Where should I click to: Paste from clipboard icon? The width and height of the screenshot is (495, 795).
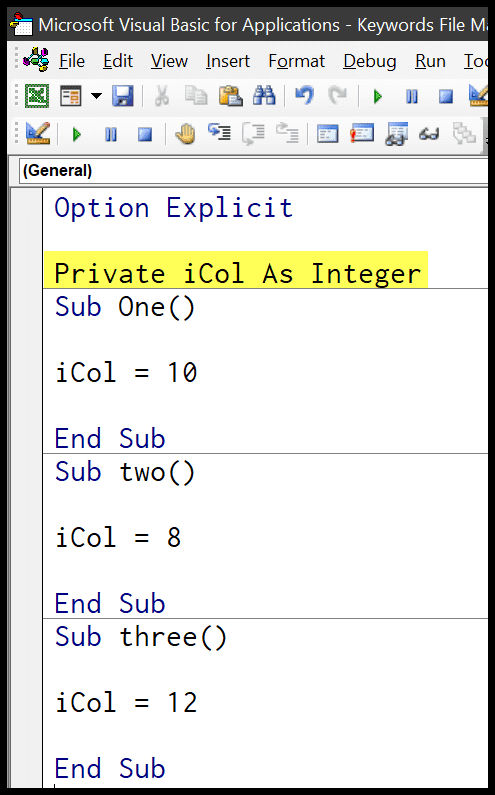[230, 95]
